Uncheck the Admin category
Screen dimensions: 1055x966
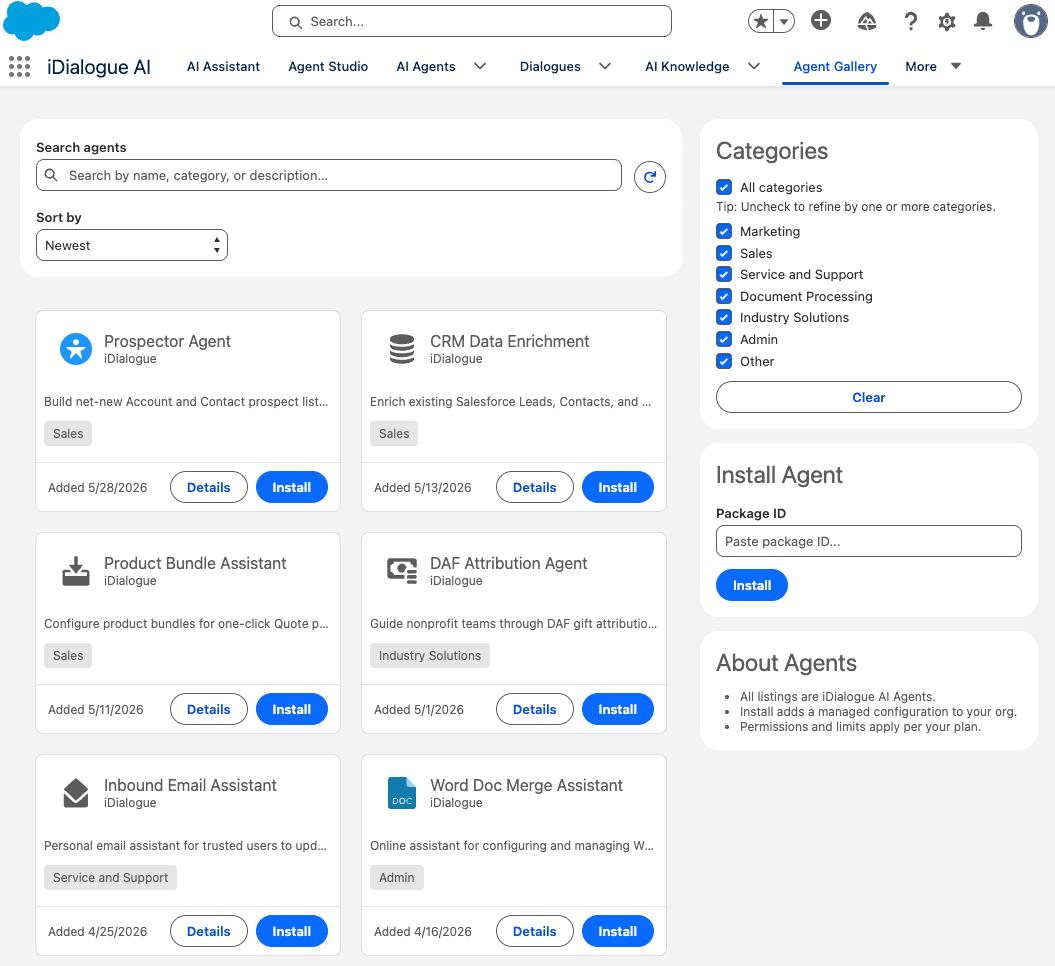pyautogui.click(x=724, y=339)
